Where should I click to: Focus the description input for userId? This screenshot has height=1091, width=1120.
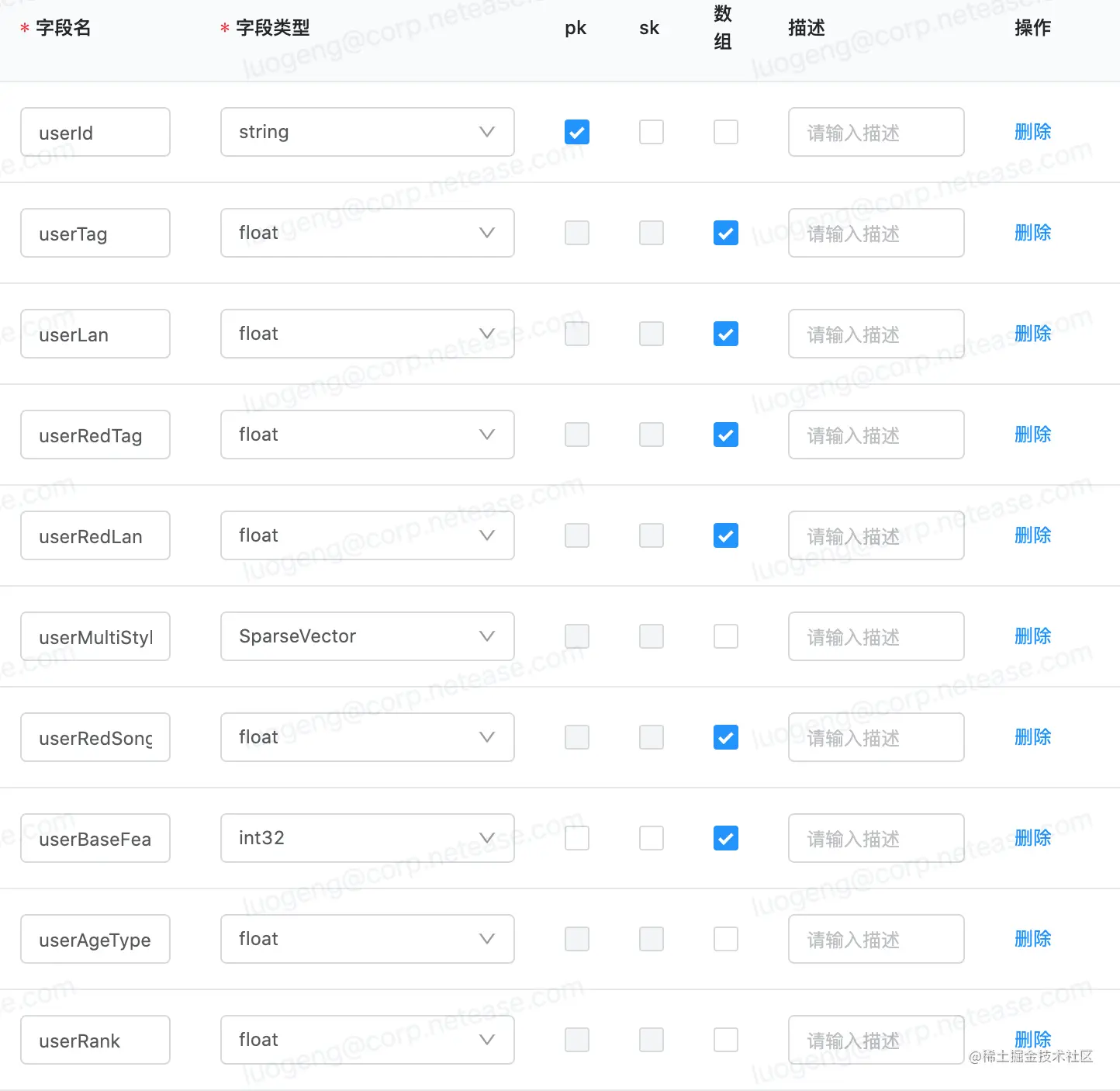876,132
